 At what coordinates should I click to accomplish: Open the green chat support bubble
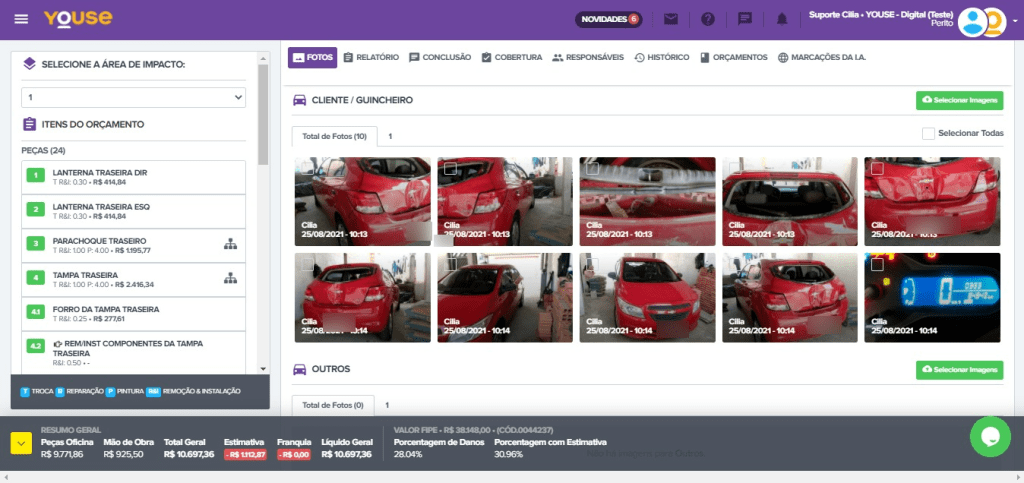[990, 437]
